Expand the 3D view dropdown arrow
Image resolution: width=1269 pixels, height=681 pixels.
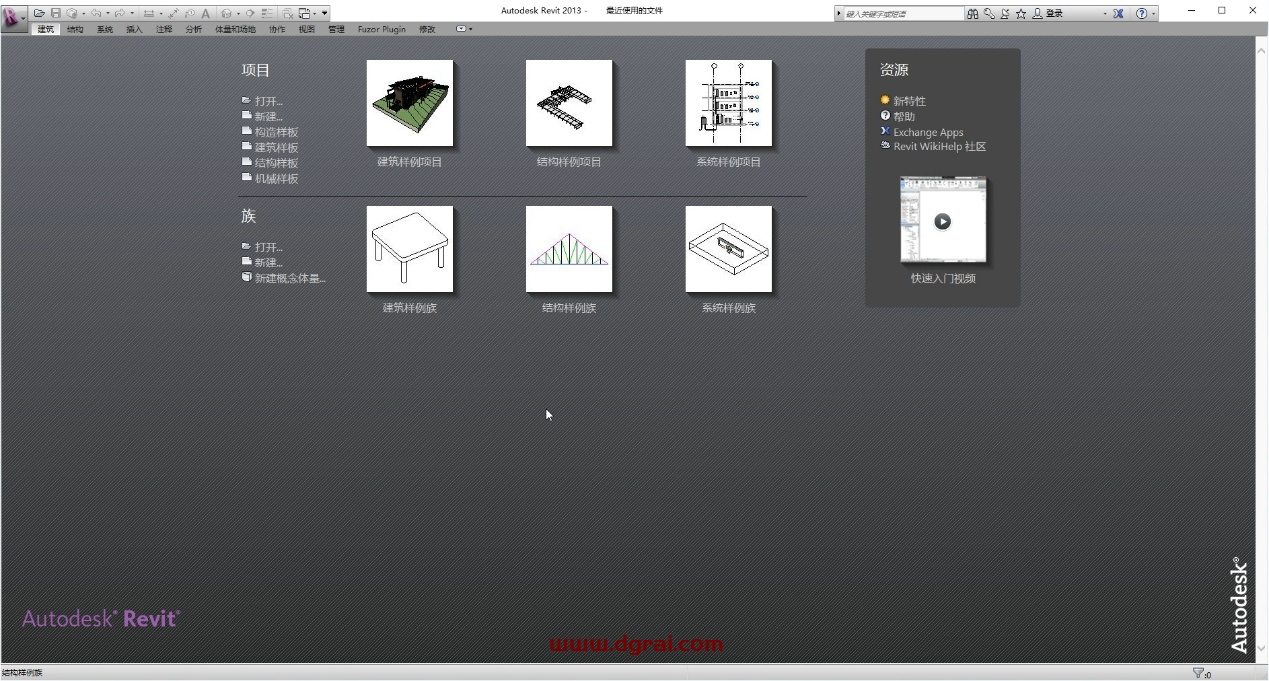tap(238, 13)
